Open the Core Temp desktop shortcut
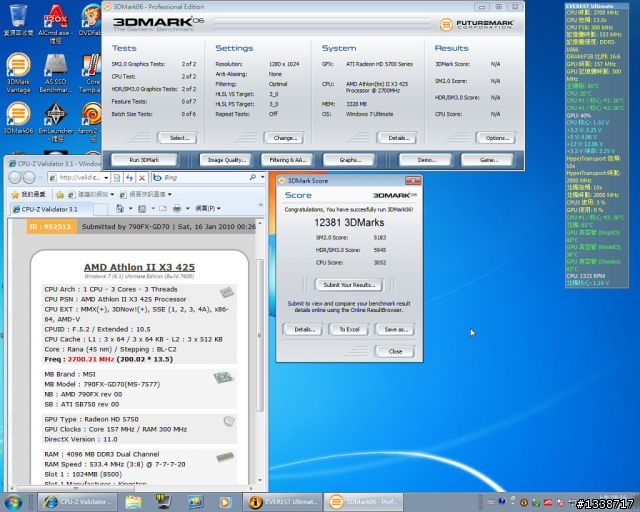Screen dimensions: 640x512 point(92,73)
